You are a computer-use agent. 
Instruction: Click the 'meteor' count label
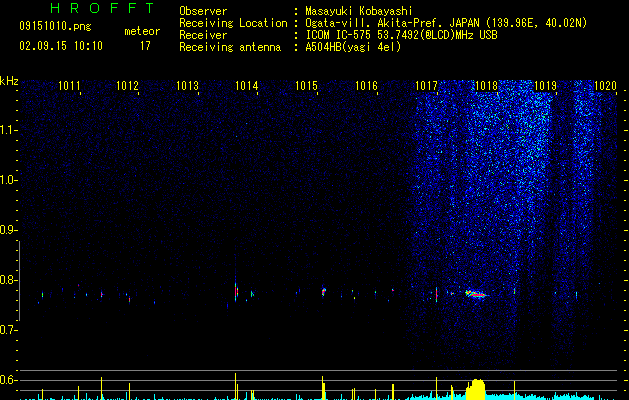pos(142,31)
